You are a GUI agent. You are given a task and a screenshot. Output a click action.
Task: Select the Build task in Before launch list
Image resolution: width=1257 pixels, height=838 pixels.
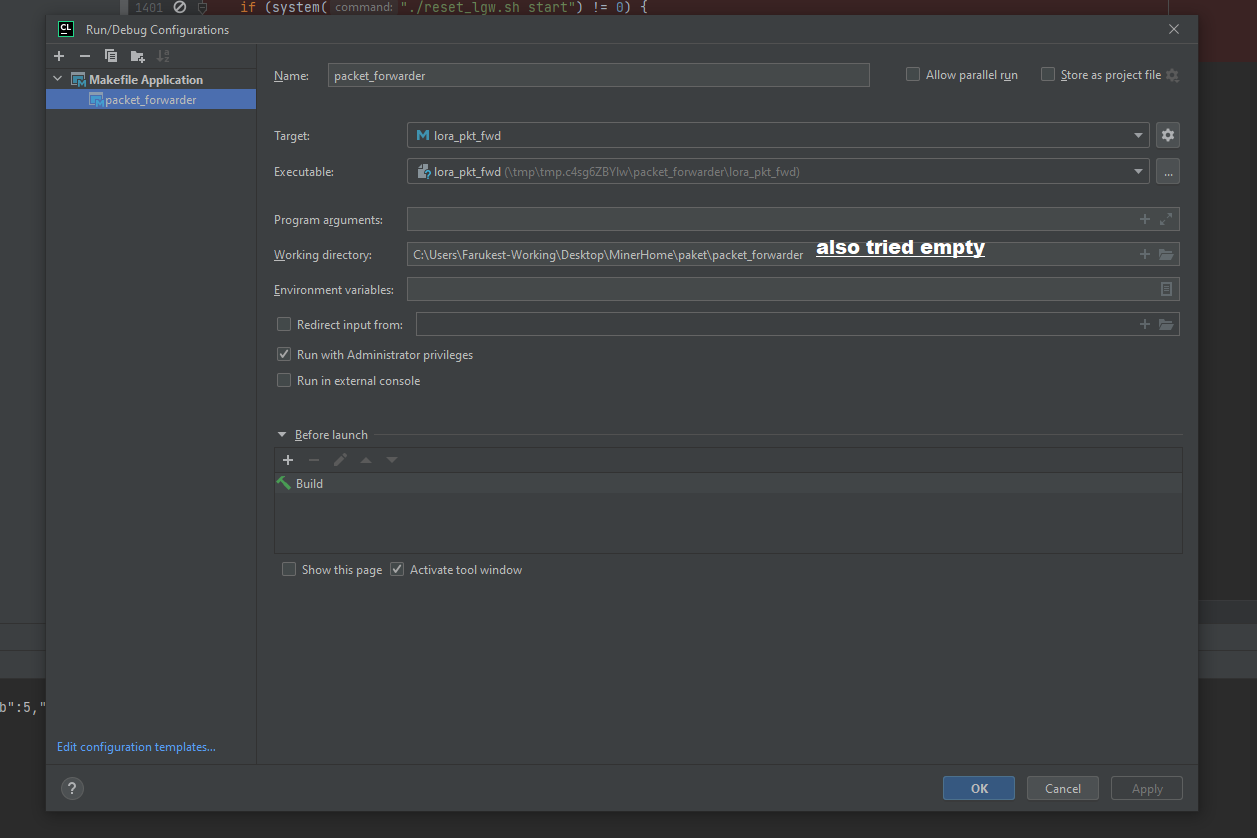(x=728, y=483)
